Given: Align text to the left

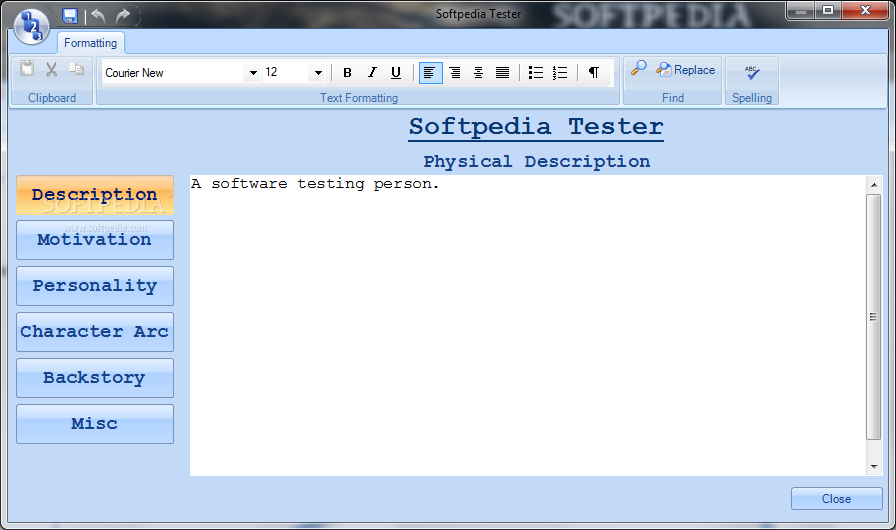Looking at the screenshot, I should coord(430,73).
